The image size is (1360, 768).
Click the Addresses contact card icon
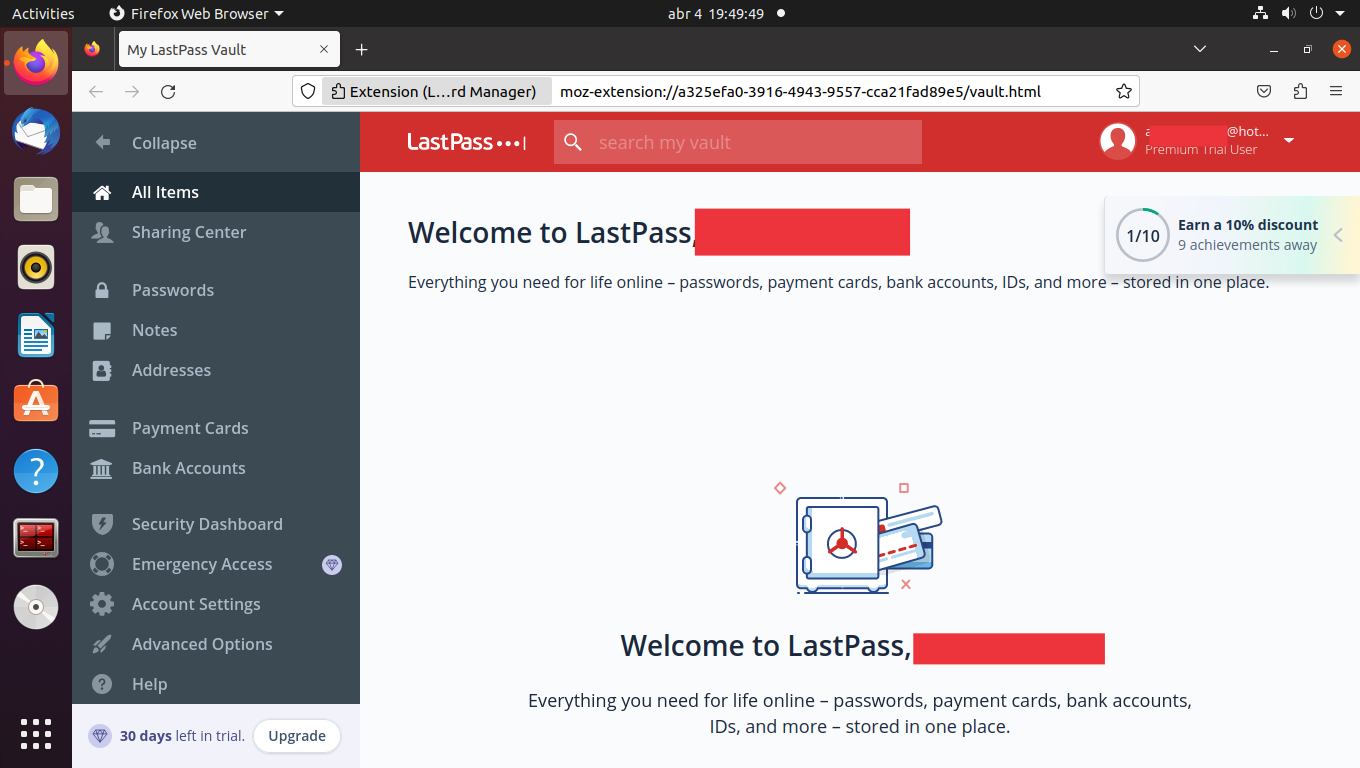(x=102, y=370)
